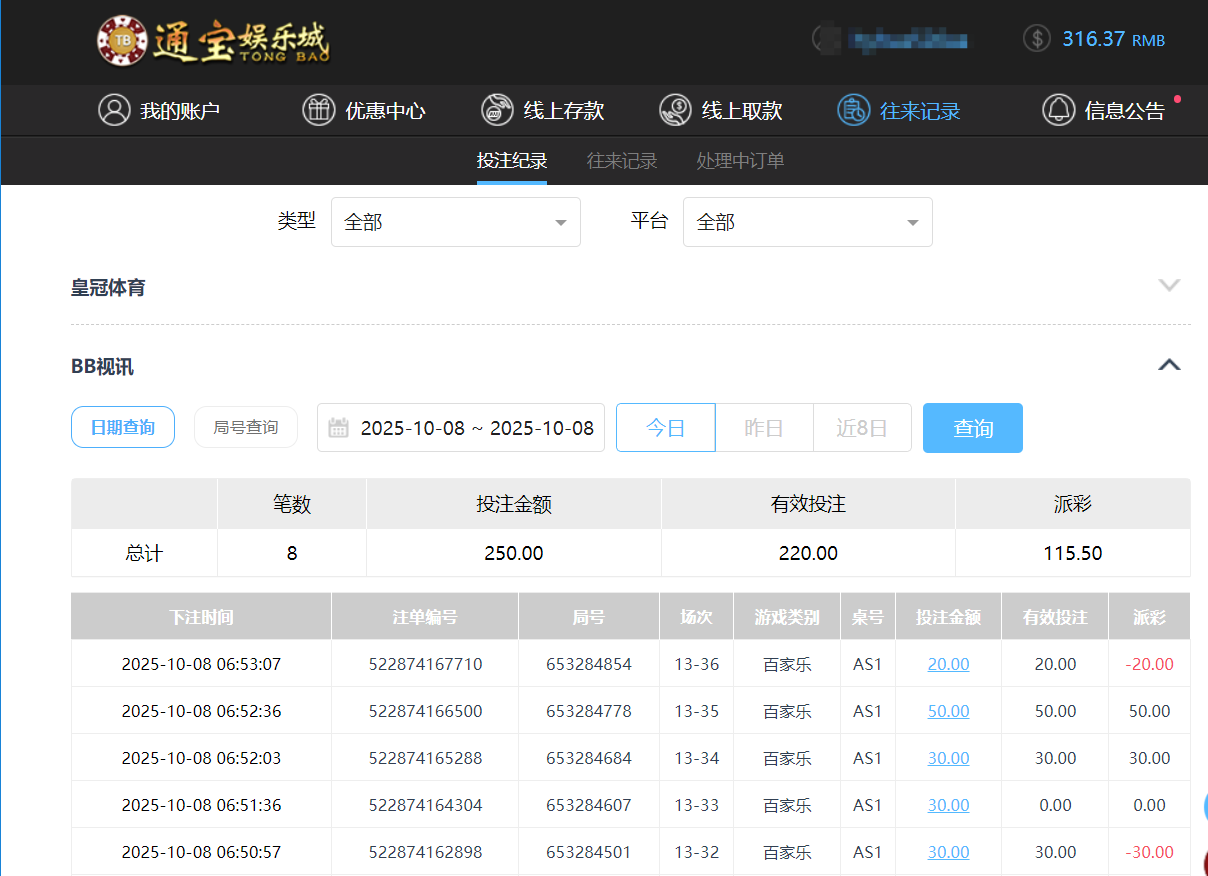Switch to the 往来记录 tab
Image resolution: width=1208 pixels, height=876 pixels.
pyautogui.click(x=621, y=160)
